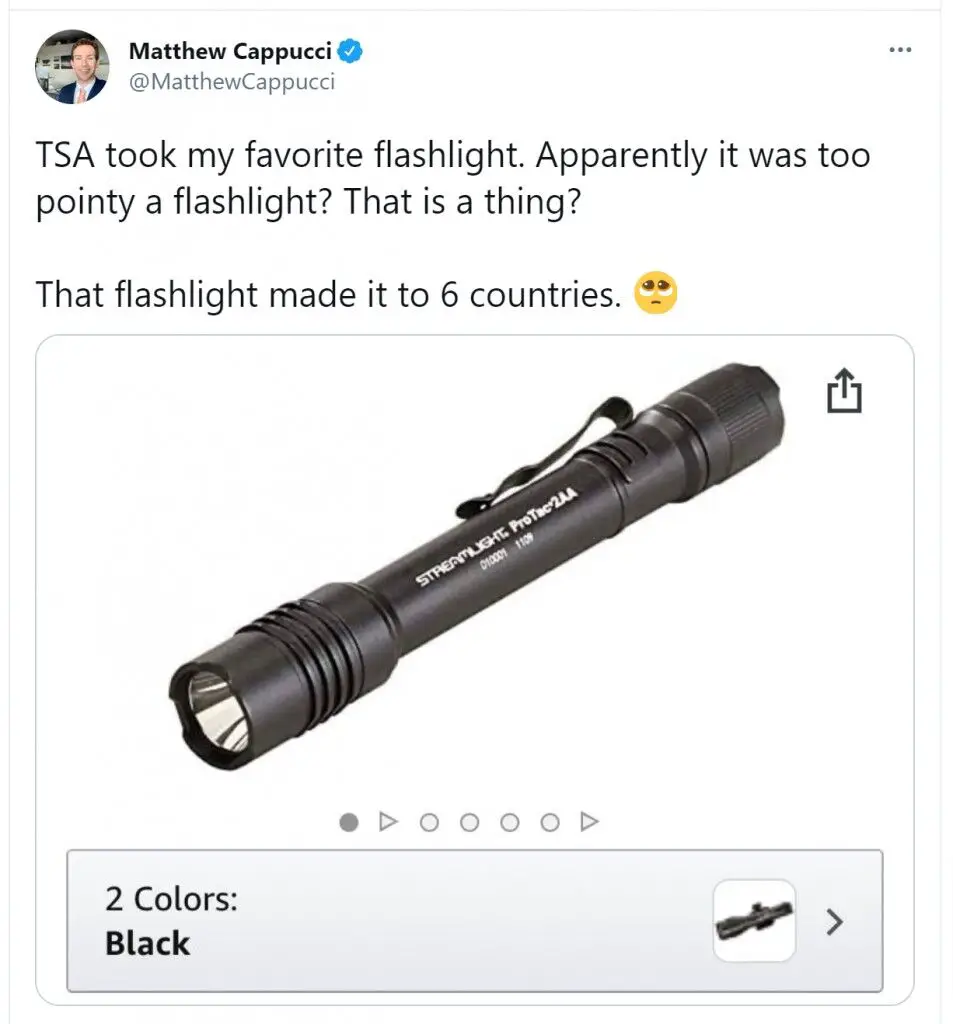Play the first video carousel indicator
The image size is (953, 1024).
[389, 822]
